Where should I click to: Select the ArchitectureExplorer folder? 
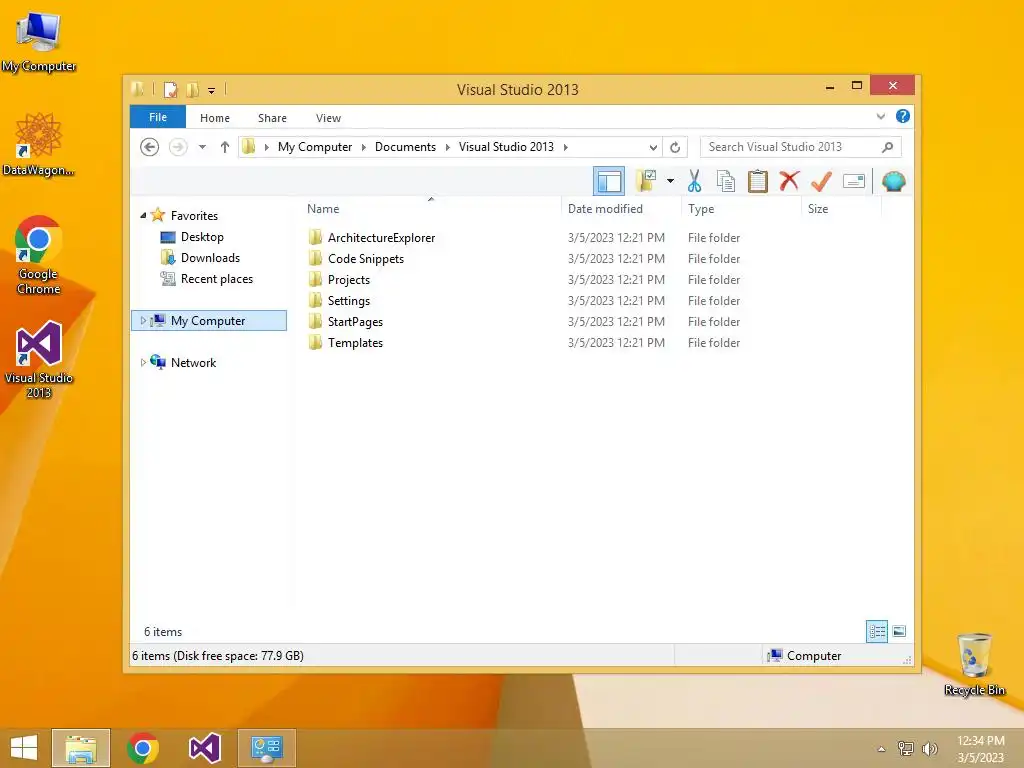click(x=381, y=238)
